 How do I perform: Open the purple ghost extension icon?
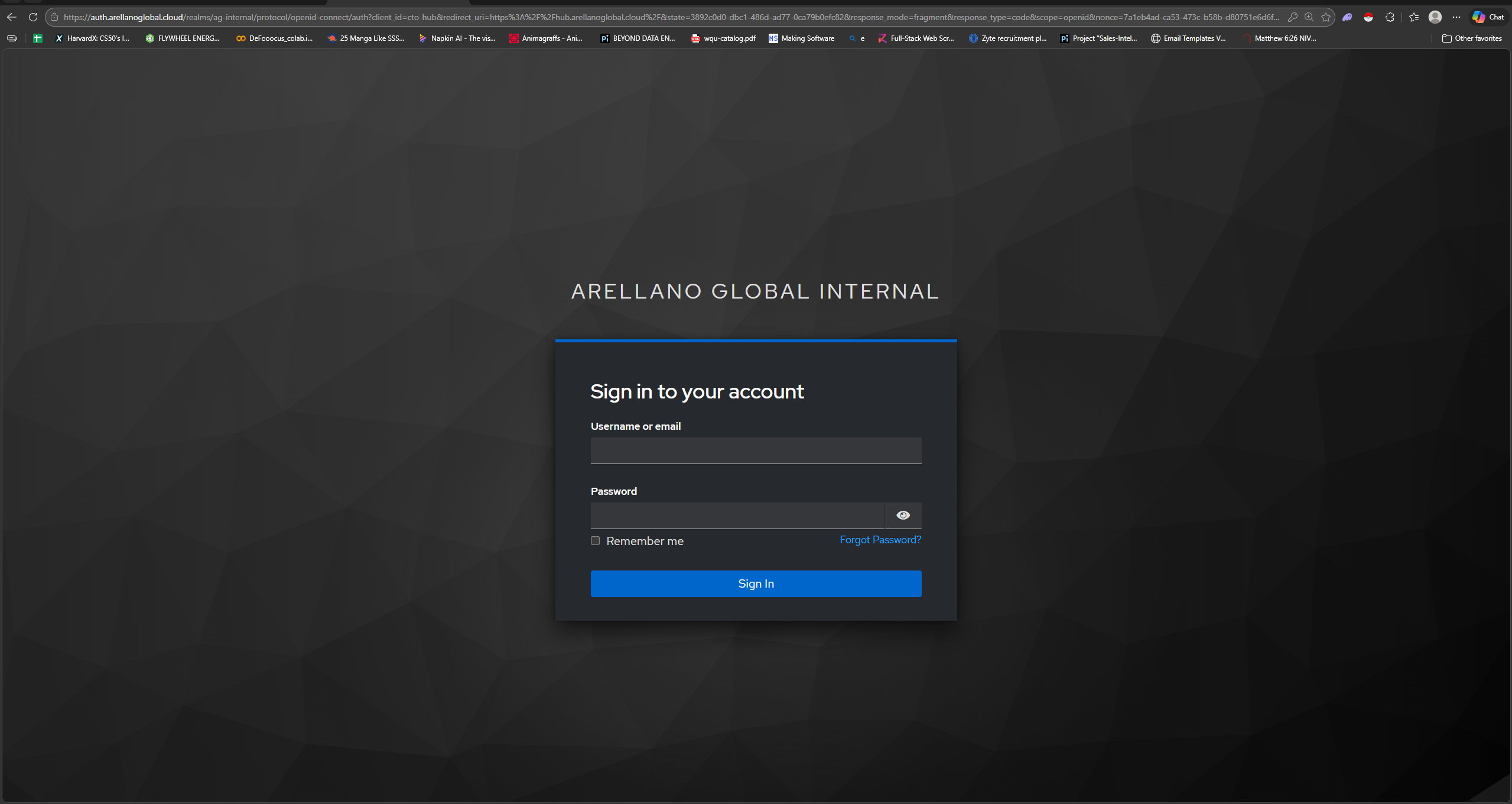(1347, 17)
